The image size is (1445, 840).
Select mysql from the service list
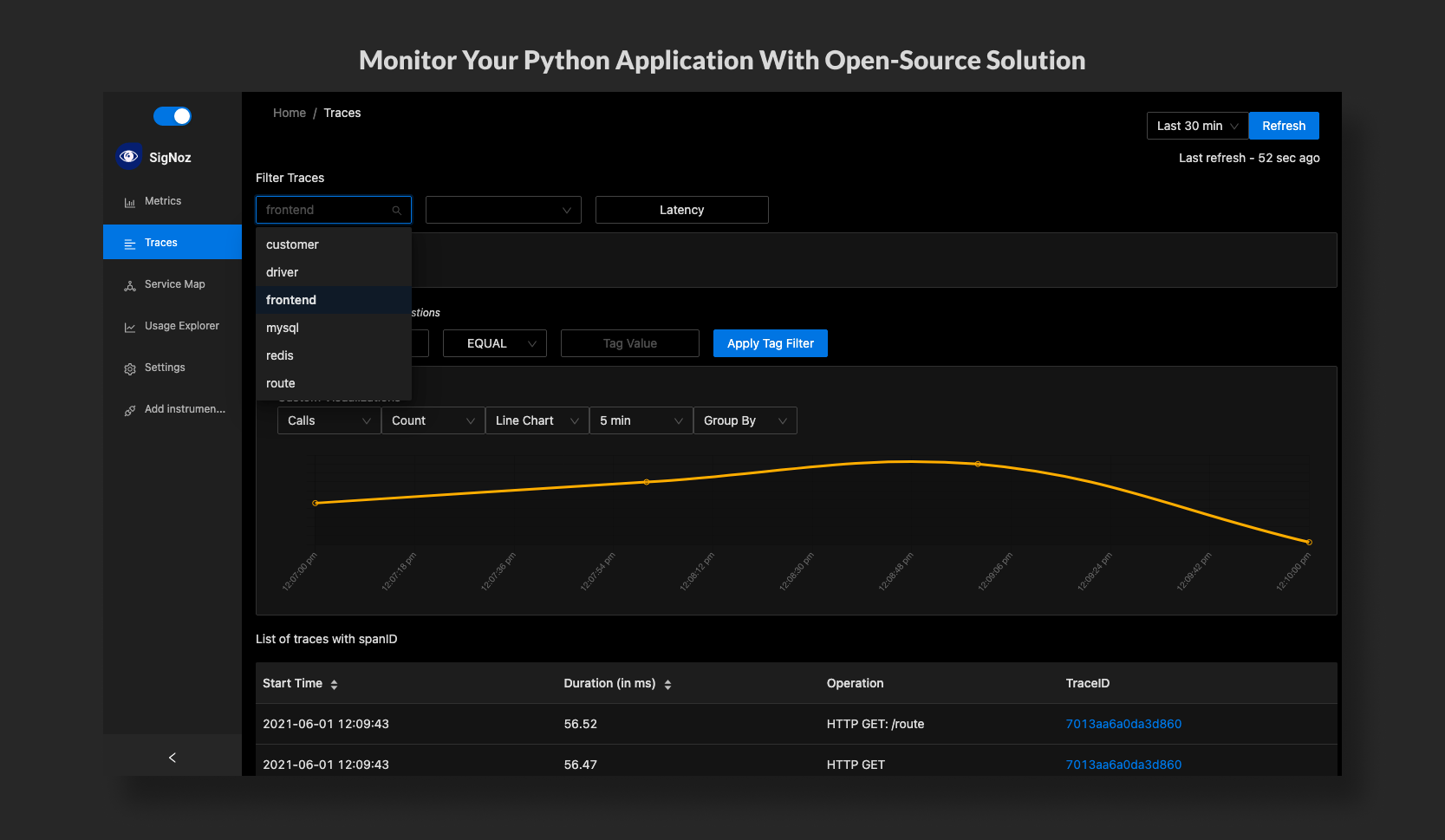click(x=283, y=328)
